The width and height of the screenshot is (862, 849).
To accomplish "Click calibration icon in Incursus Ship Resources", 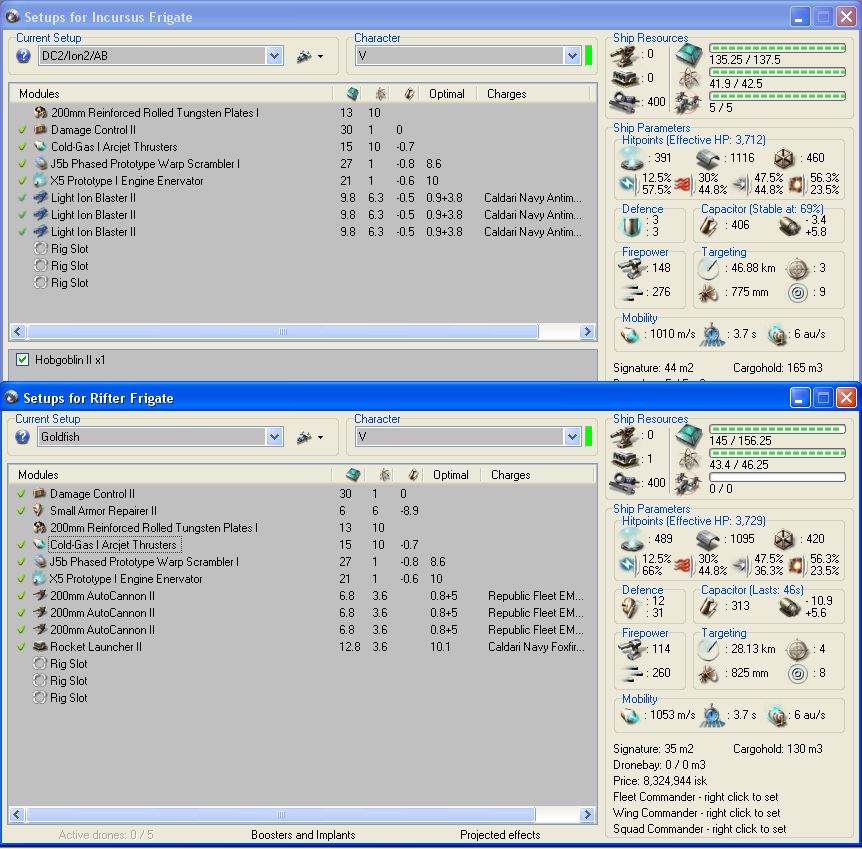I will click(625, 101).
